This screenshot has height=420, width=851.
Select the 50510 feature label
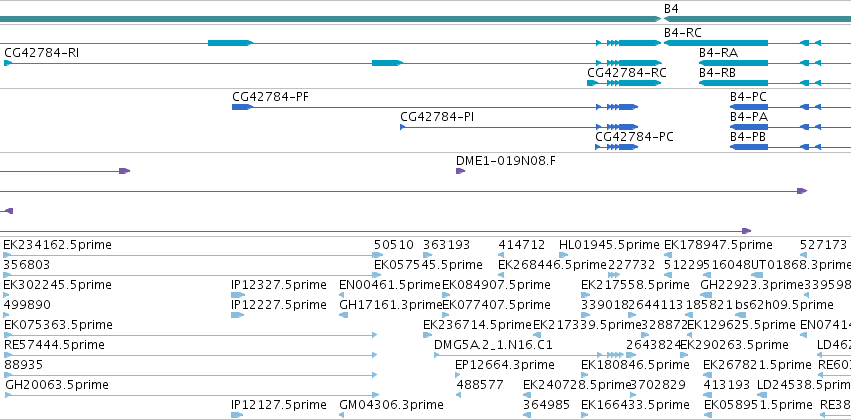click(x=394, y=245)
